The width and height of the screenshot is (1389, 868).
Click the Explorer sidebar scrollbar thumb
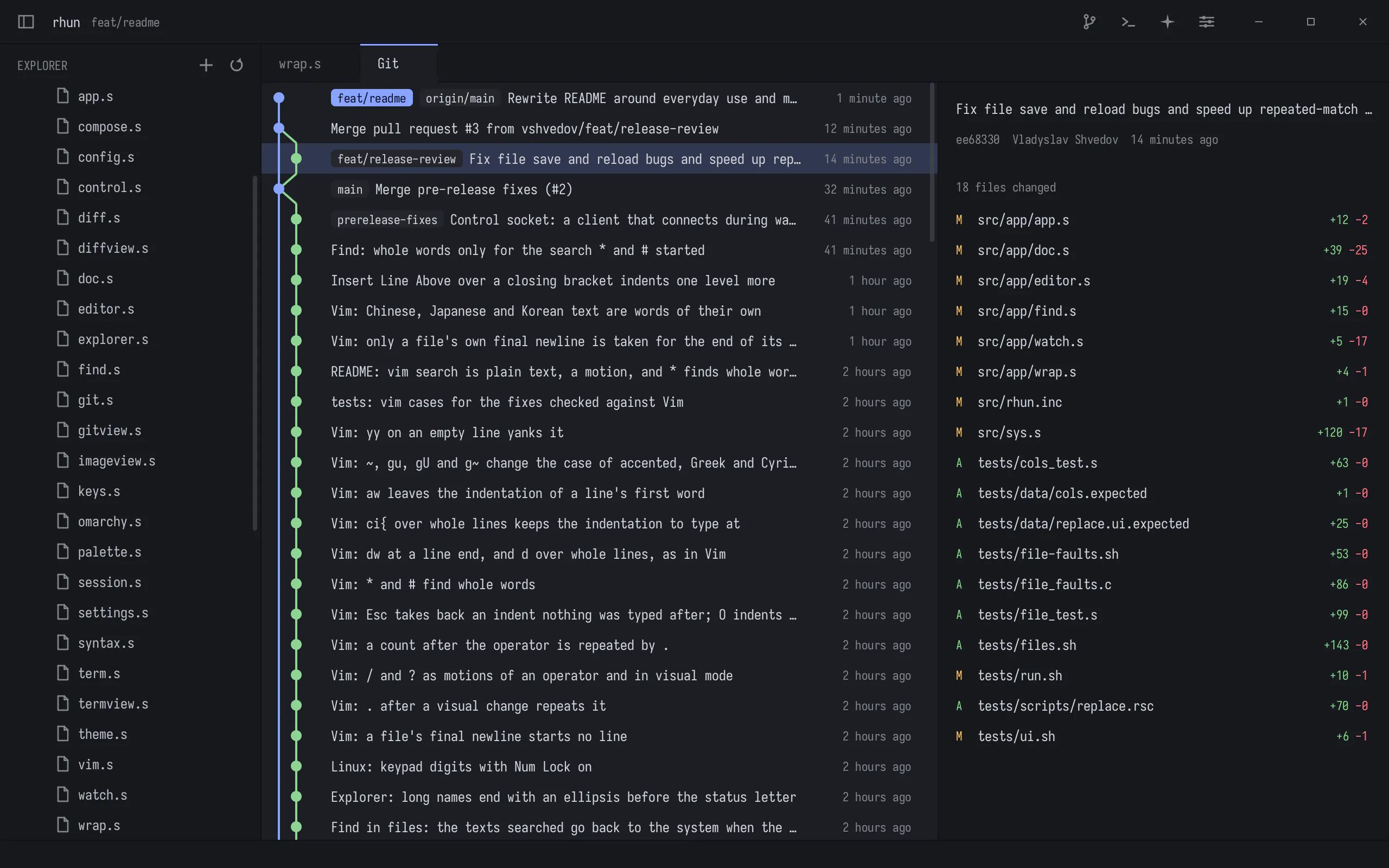click(255, 353)
